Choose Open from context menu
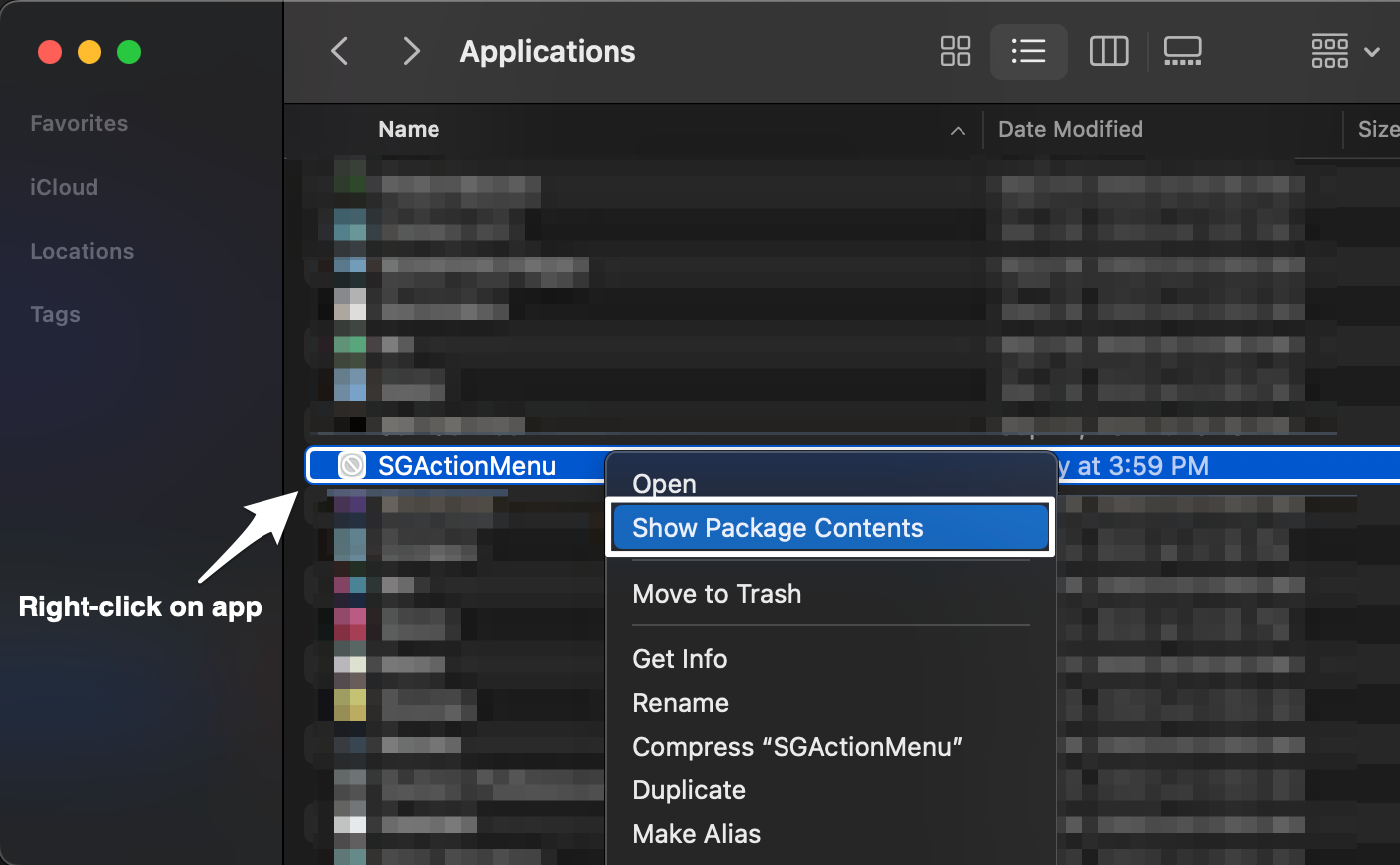Viewport: 1400px width, 865px height. [664, 484]
